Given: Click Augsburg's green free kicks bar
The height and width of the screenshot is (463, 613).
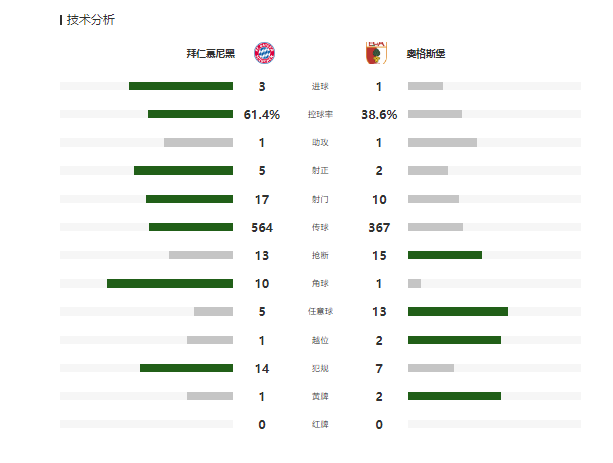Looking at the screenshot, I should [458, 312].
